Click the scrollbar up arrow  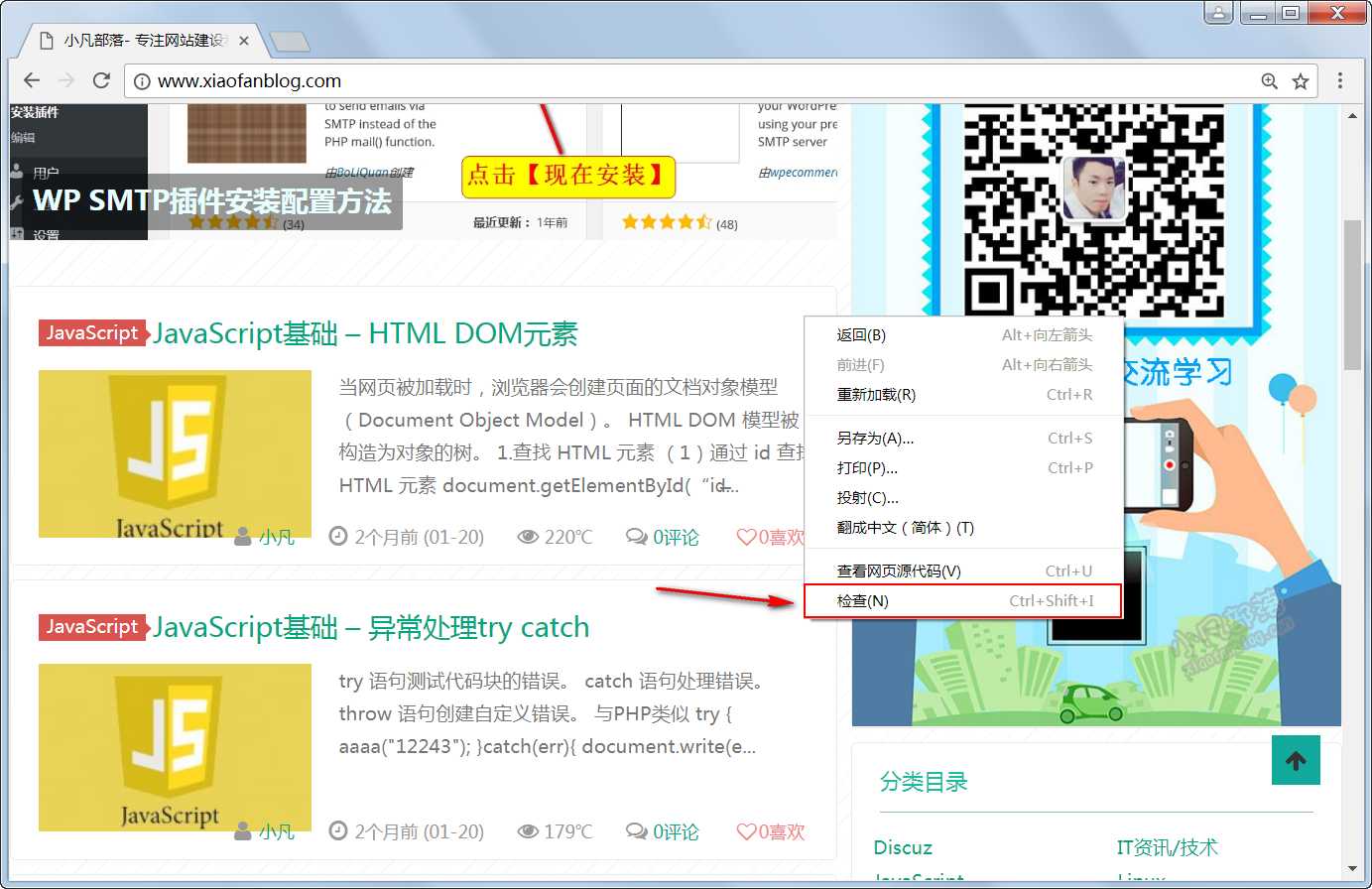(1352, 116)
